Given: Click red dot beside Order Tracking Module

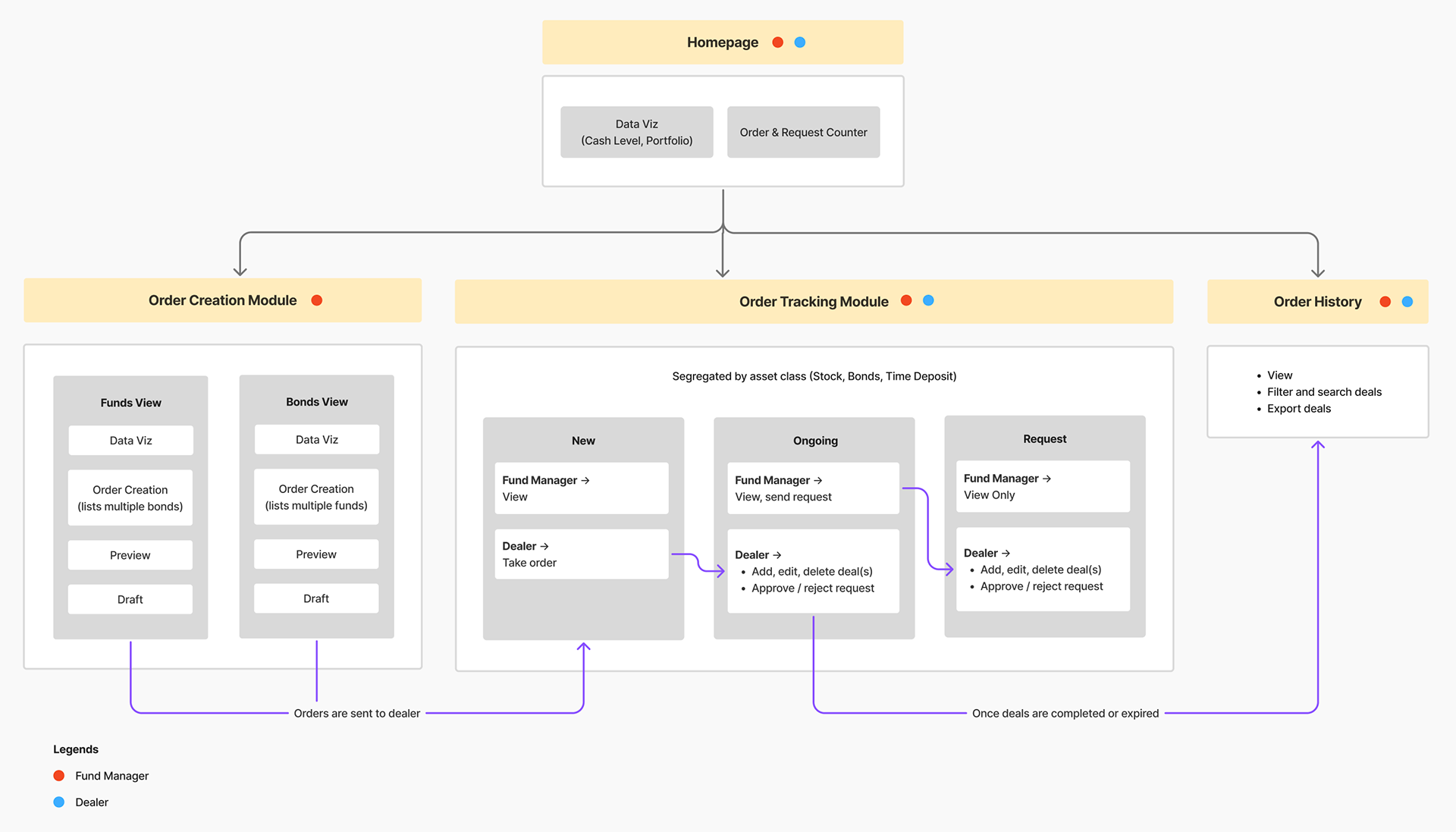Looking at the screenshot, I should point(906,300).
